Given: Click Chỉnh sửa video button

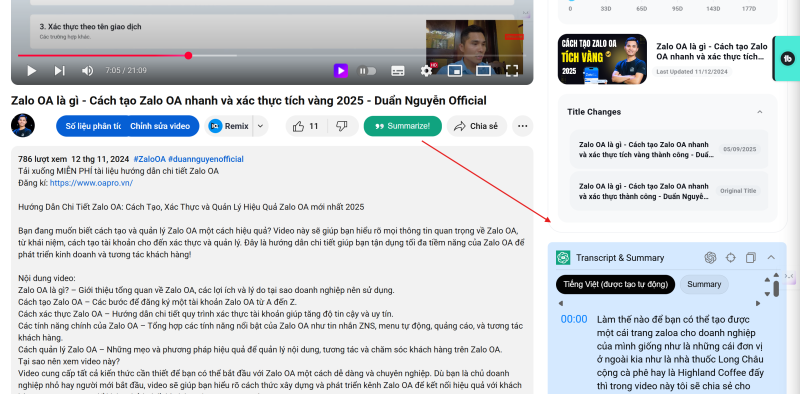Looking at the screenshot, I should (160, 126).
